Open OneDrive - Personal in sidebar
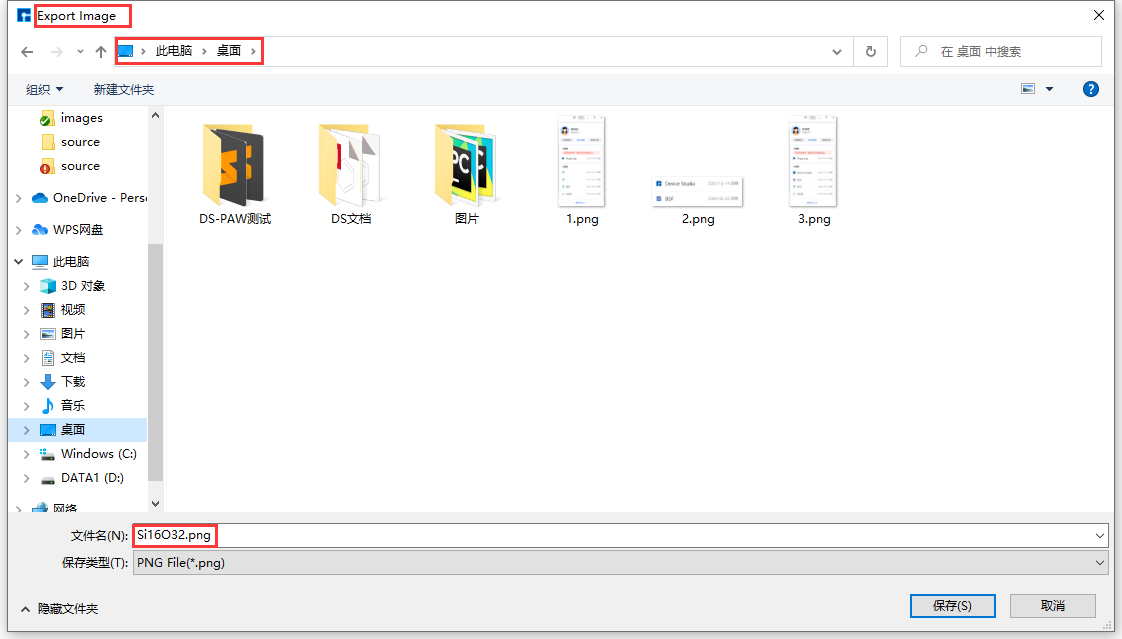Viewport: 1122px width, 639px height. [x=90, y=197]
